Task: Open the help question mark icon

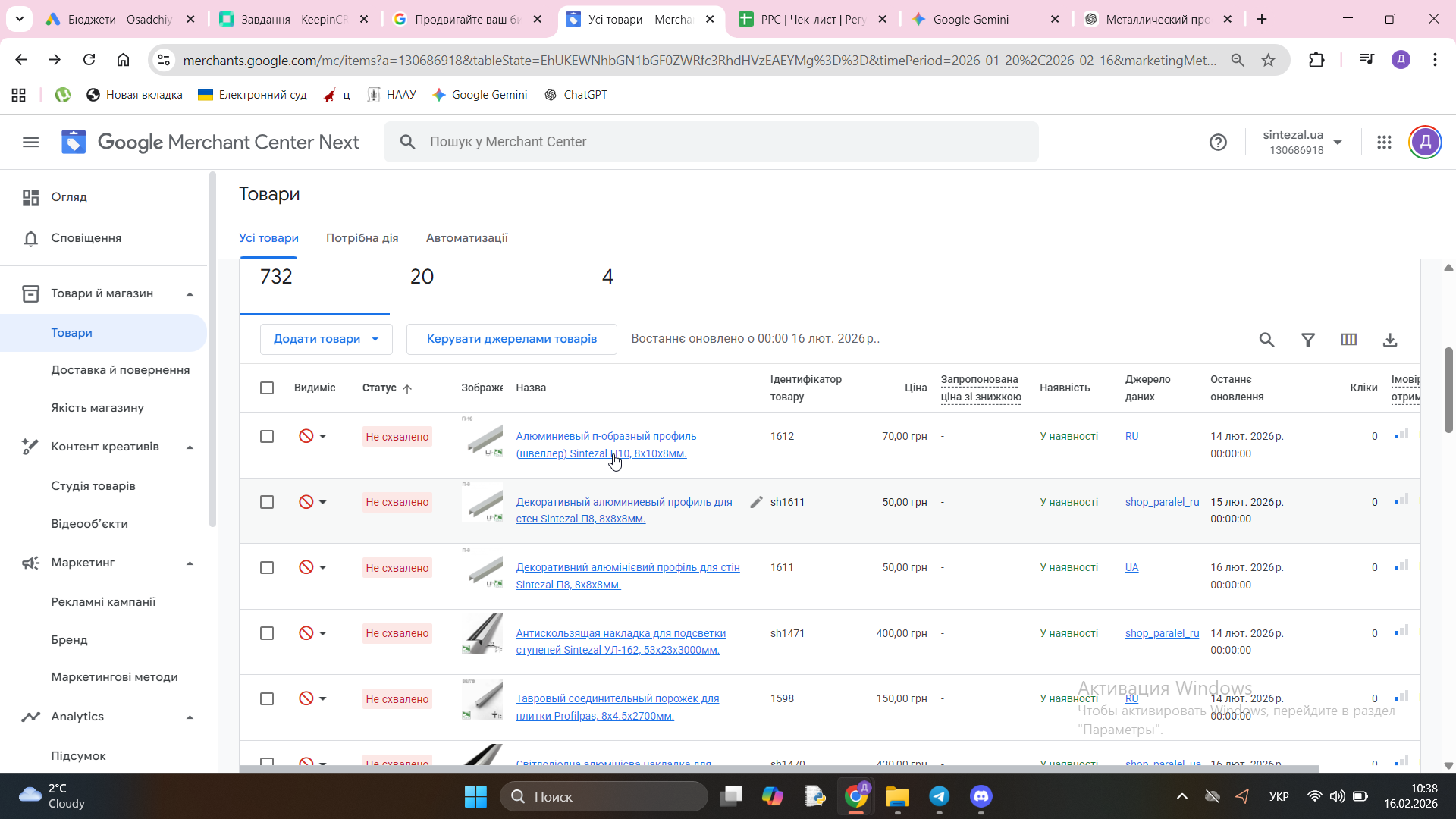Action: [1218, 142]
